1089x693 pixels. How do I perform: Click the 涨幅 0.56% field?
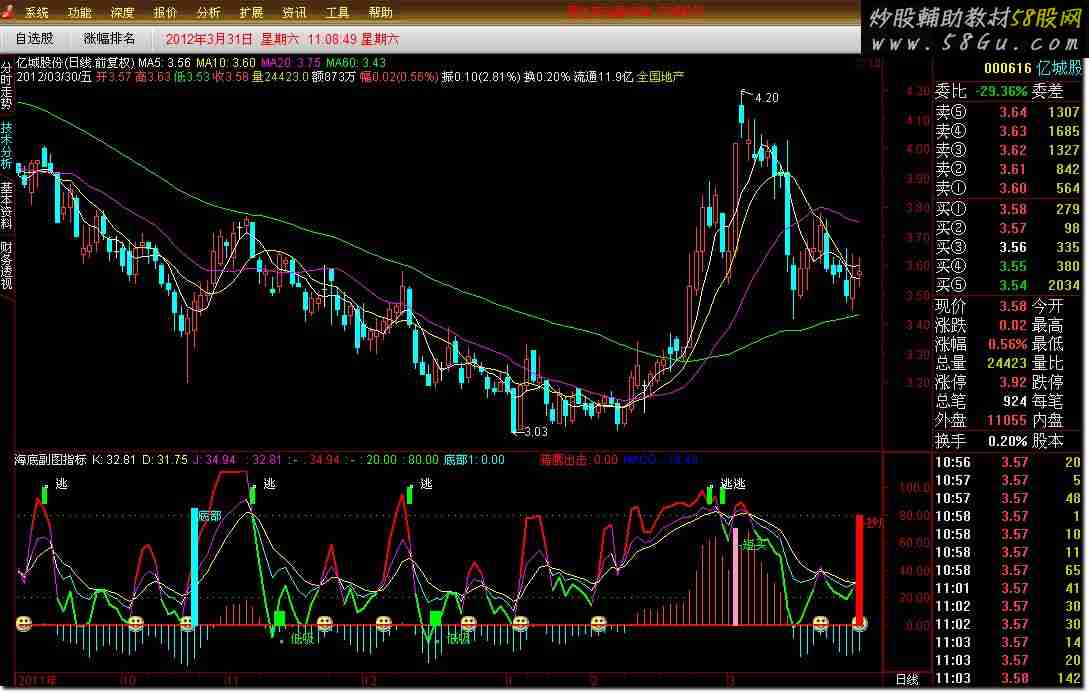coord(981,344)
